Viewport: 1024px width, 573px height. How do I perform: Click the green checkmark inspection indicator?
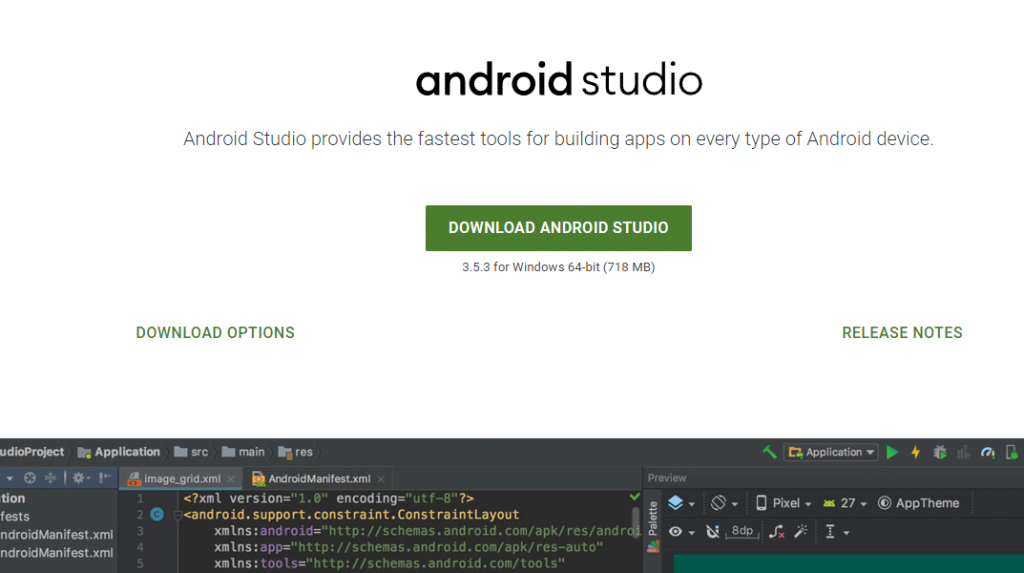(634, 497)
